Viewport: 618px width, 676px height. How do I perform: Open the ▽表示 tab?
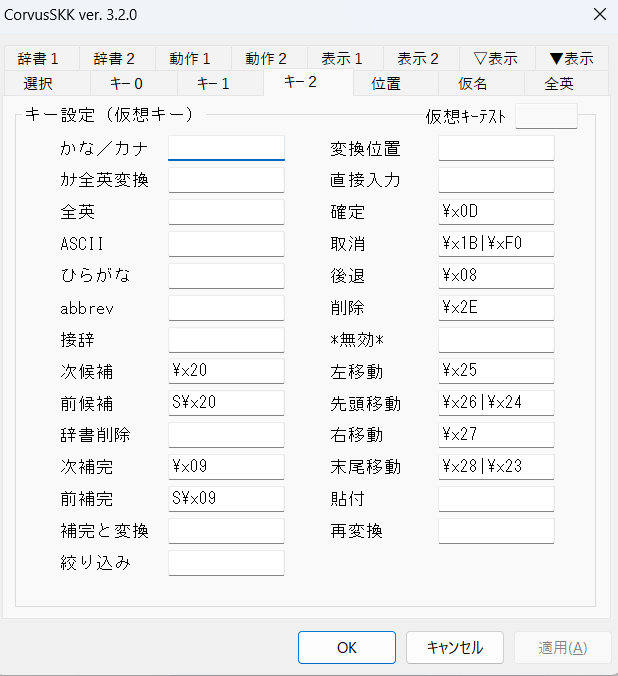pyautogui.click(x=497, y=58)
